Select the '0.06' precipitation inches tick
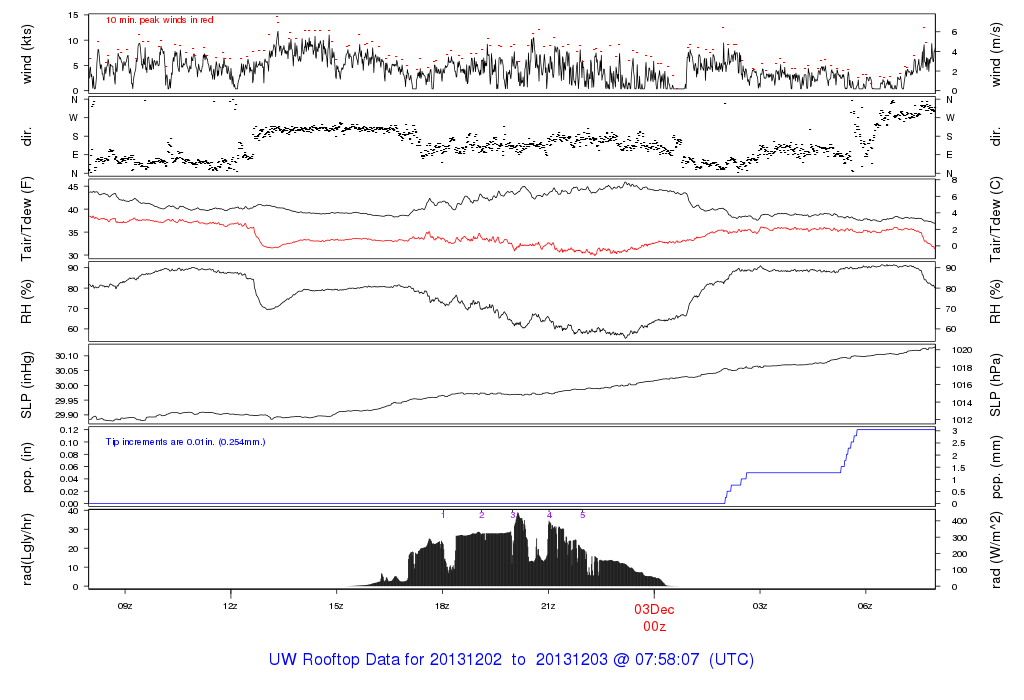This screenshot has width=1024, height=700. [69, 467]
